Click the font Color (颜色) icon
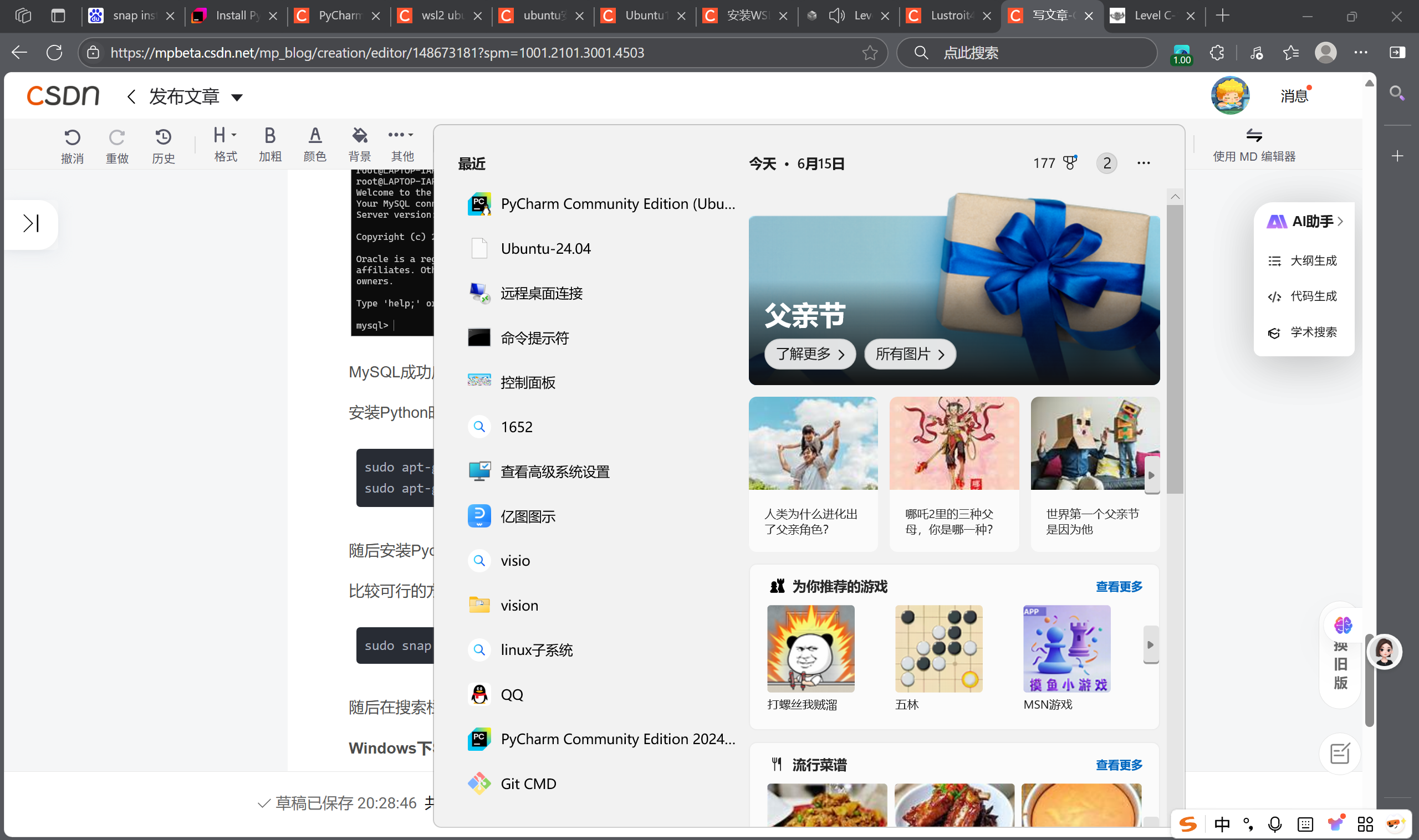This screenshot has width=1419, height=840. pos(315,136)
